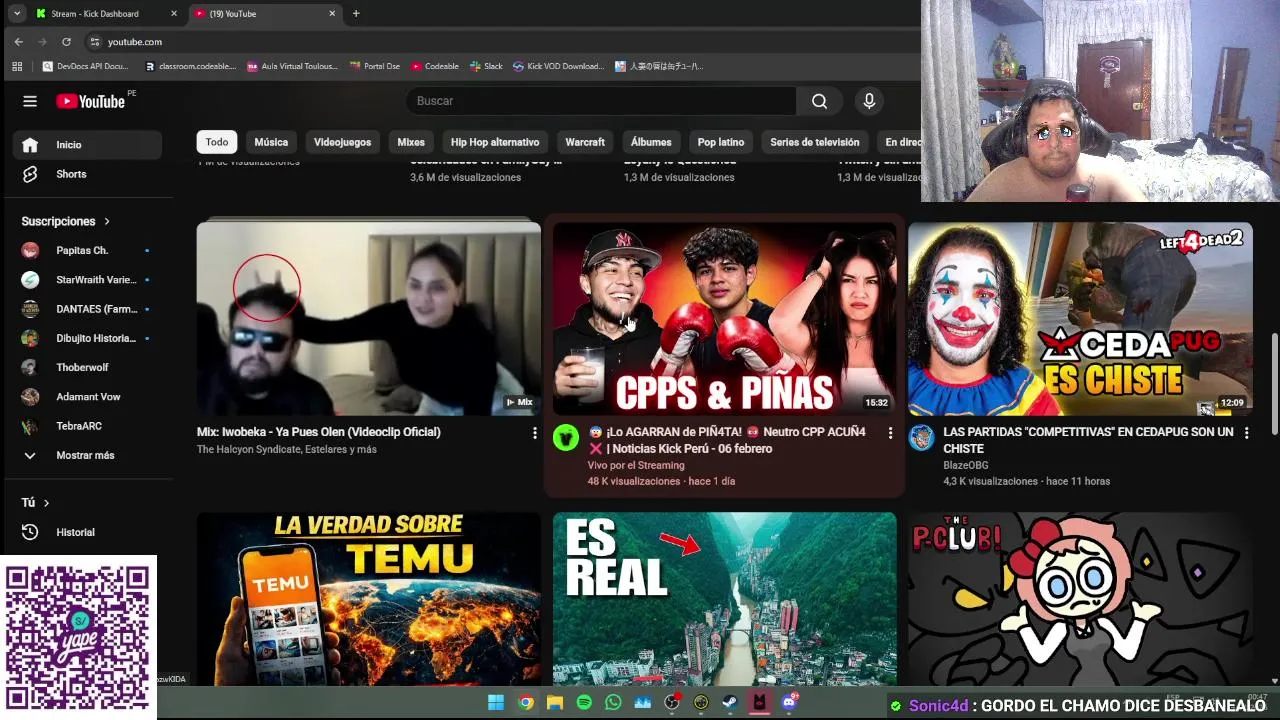Open more options for Iwobeka mix video
1280x720 pixels.
coord(534,433)
